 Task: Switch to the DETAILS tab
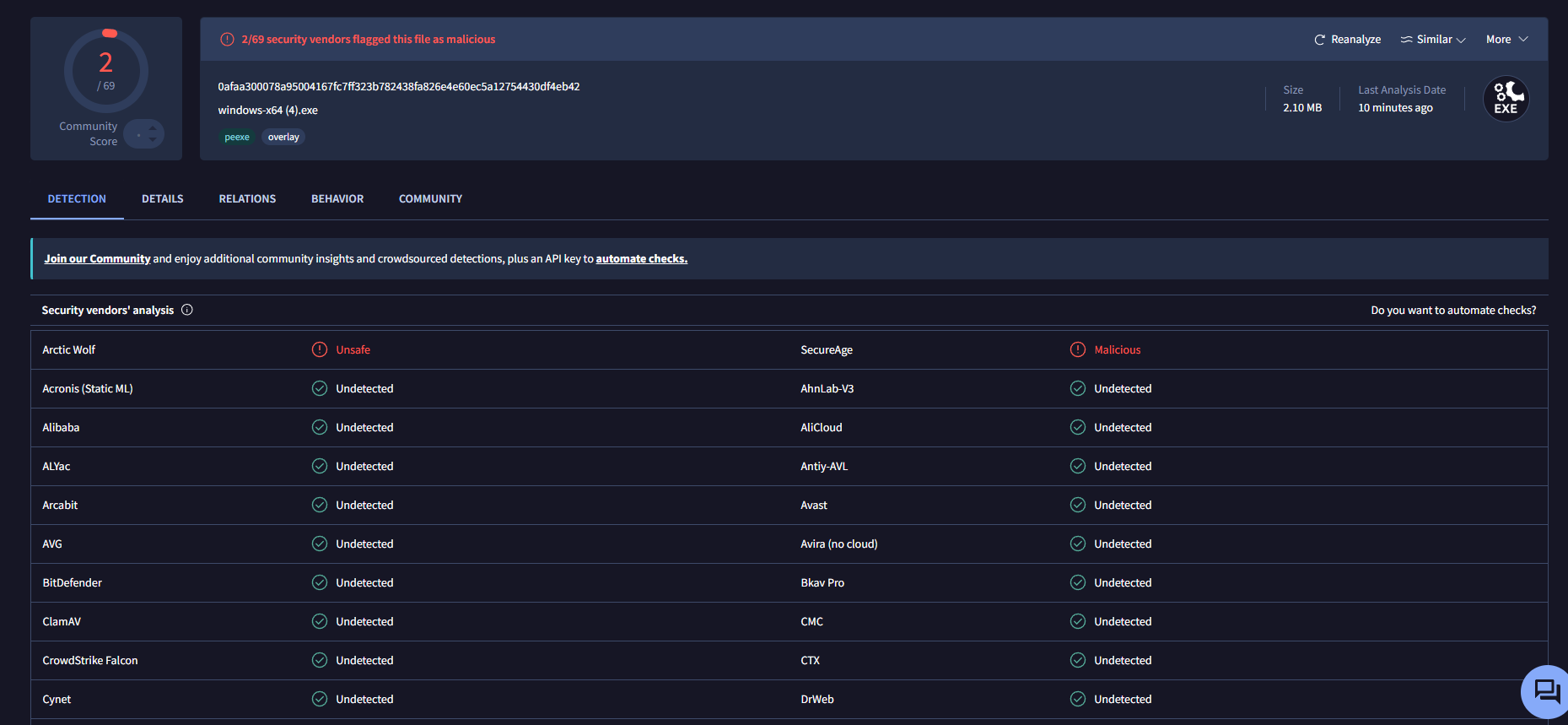click(163, 199)
